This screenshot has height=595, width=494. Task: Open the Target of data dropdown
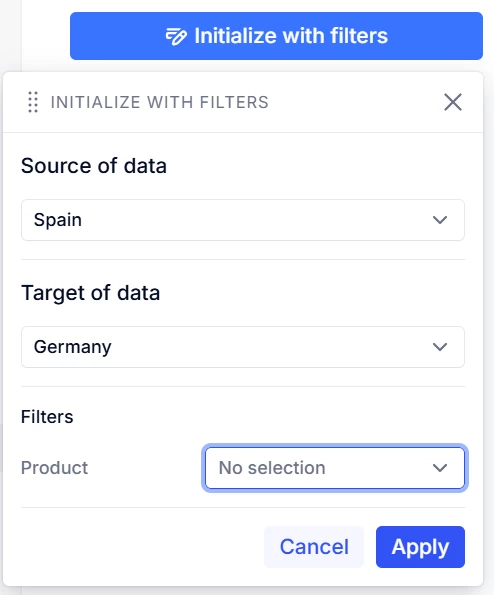pos(243,347)
